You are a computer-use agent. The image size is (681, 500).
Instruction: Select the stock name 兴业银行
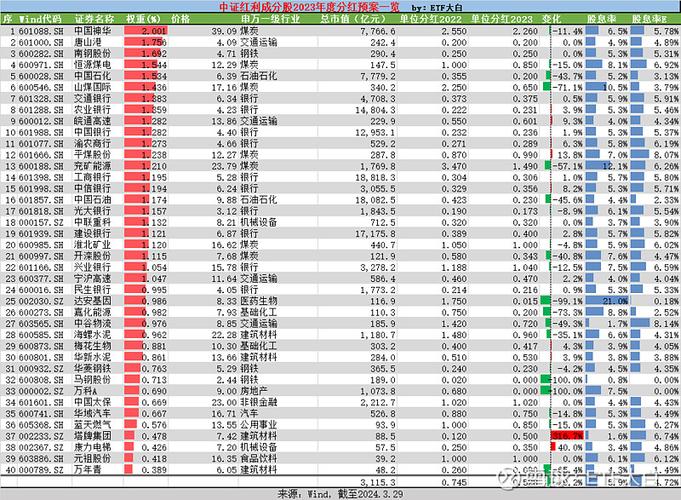click(93, 268)
